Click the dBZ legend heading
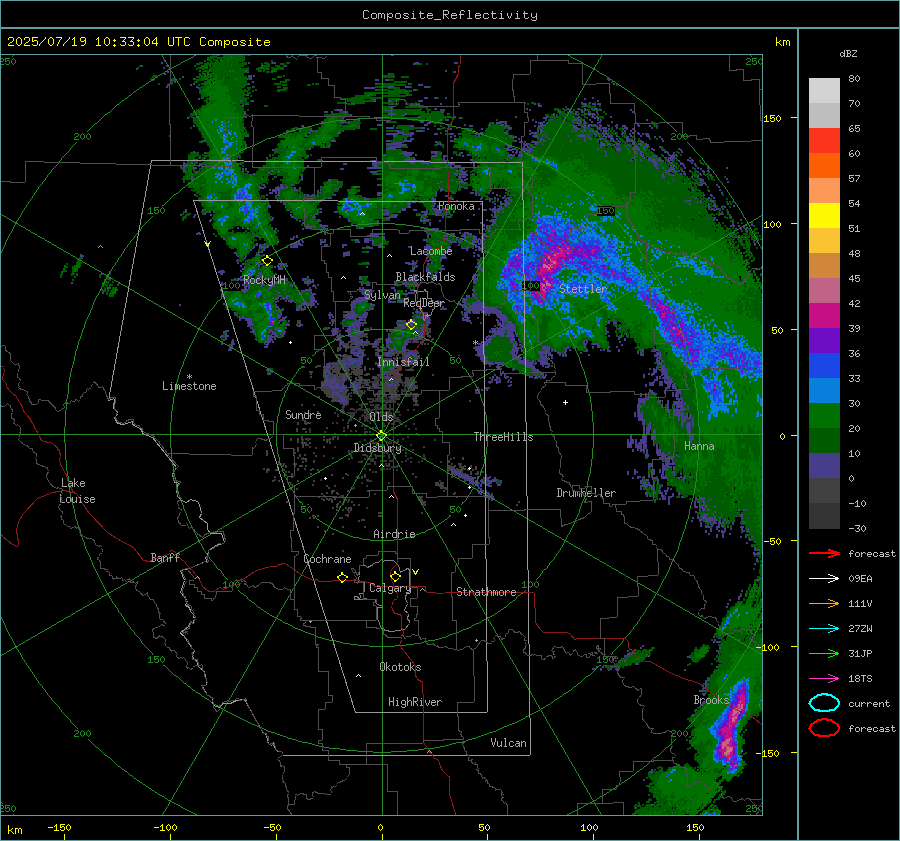The height and width of the screenshot is (841, 900). [x=848, y=54]
